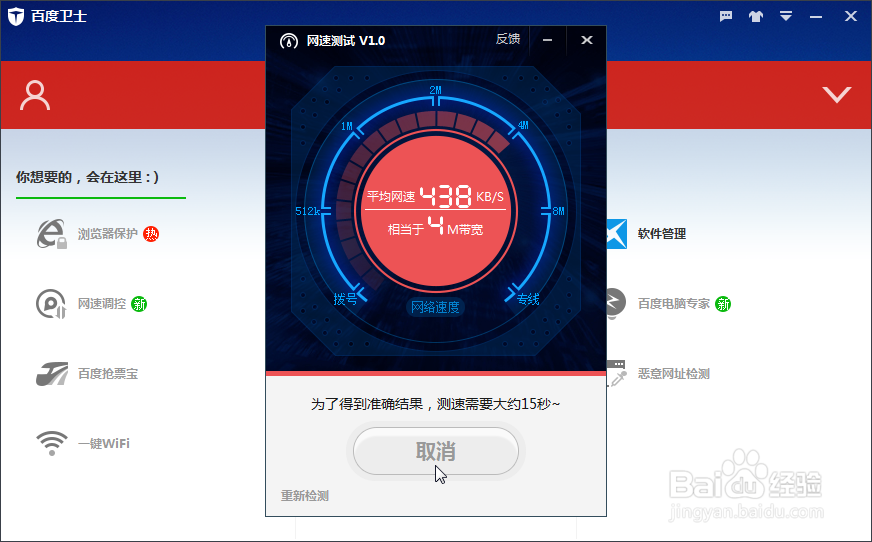The height and width of the screenshot is (542, 872).
Task: Click the 1M mark on speed gauge
Action: [346, 126]
